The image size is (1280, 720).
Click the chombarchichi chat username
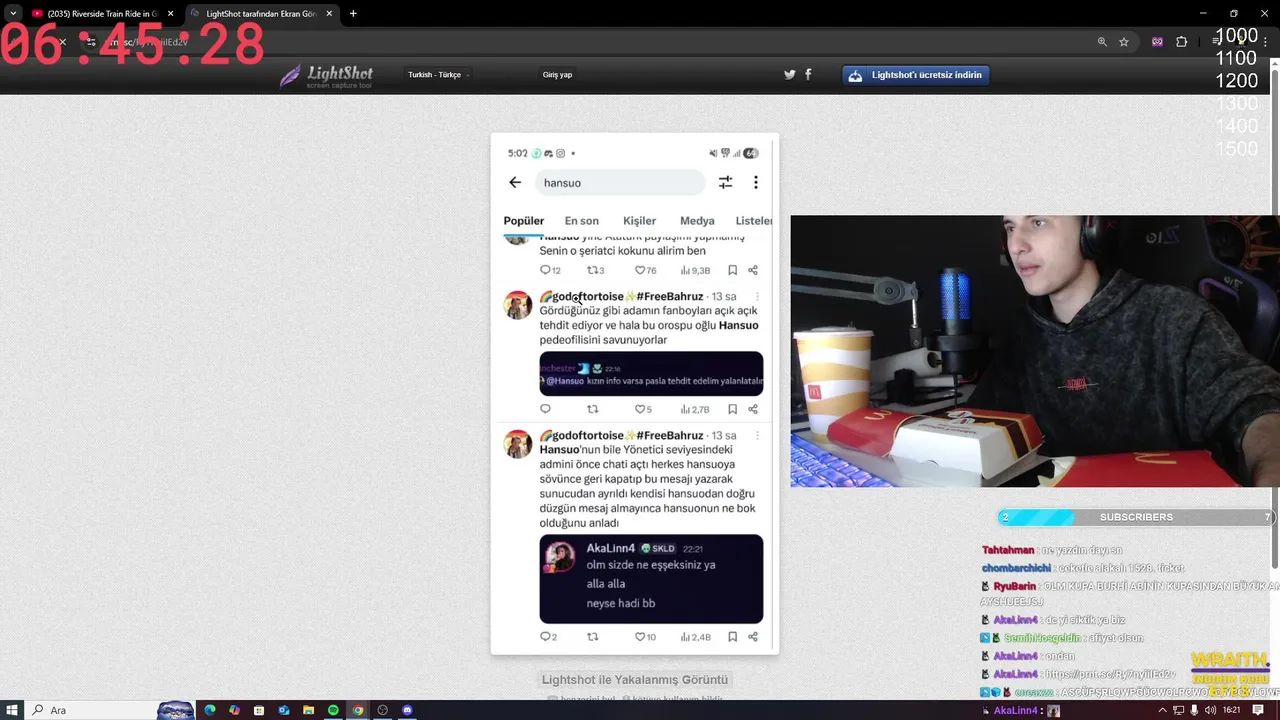point(1016,568)
